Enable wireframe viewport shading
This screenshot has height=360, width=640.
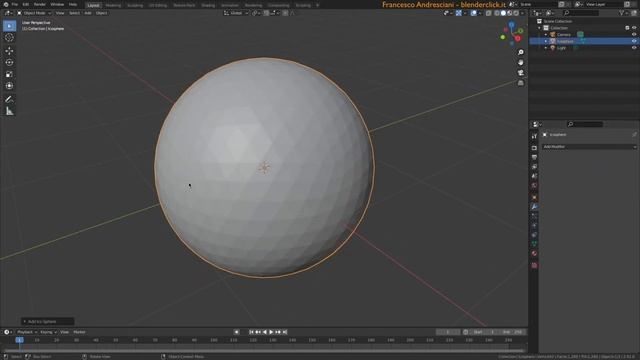497,13
